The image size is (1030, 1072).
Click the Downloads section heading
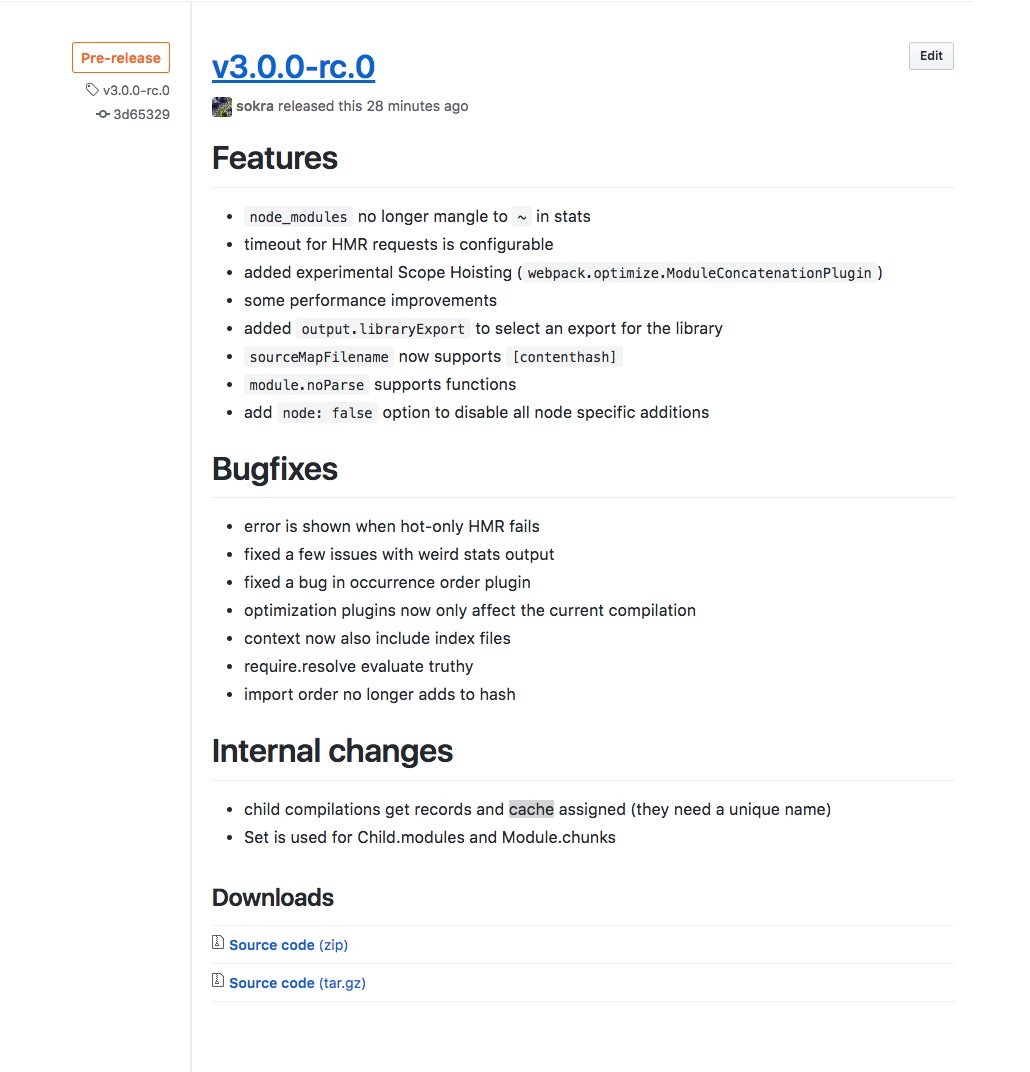[x=273, y=898]
